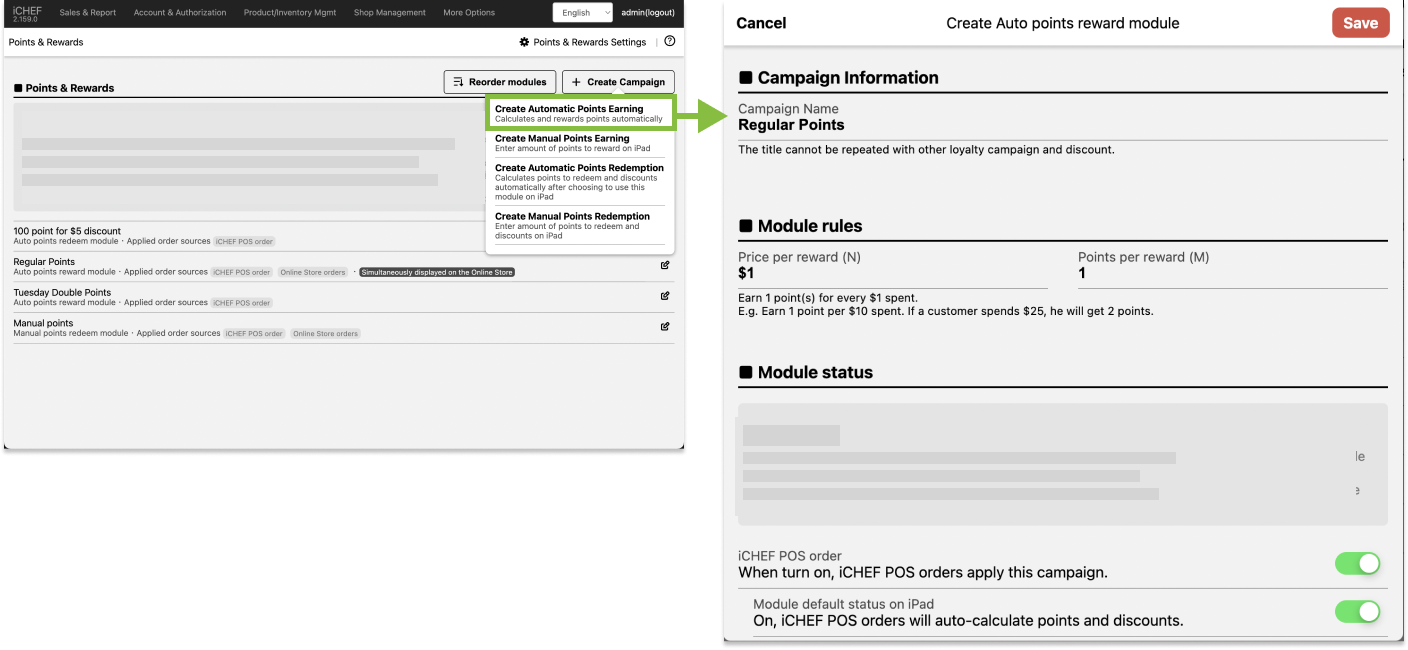The height and width of the screenshot is (650, 1408).
Task: Click the Campaign Name input field
Action: [x=1062, y=125]
